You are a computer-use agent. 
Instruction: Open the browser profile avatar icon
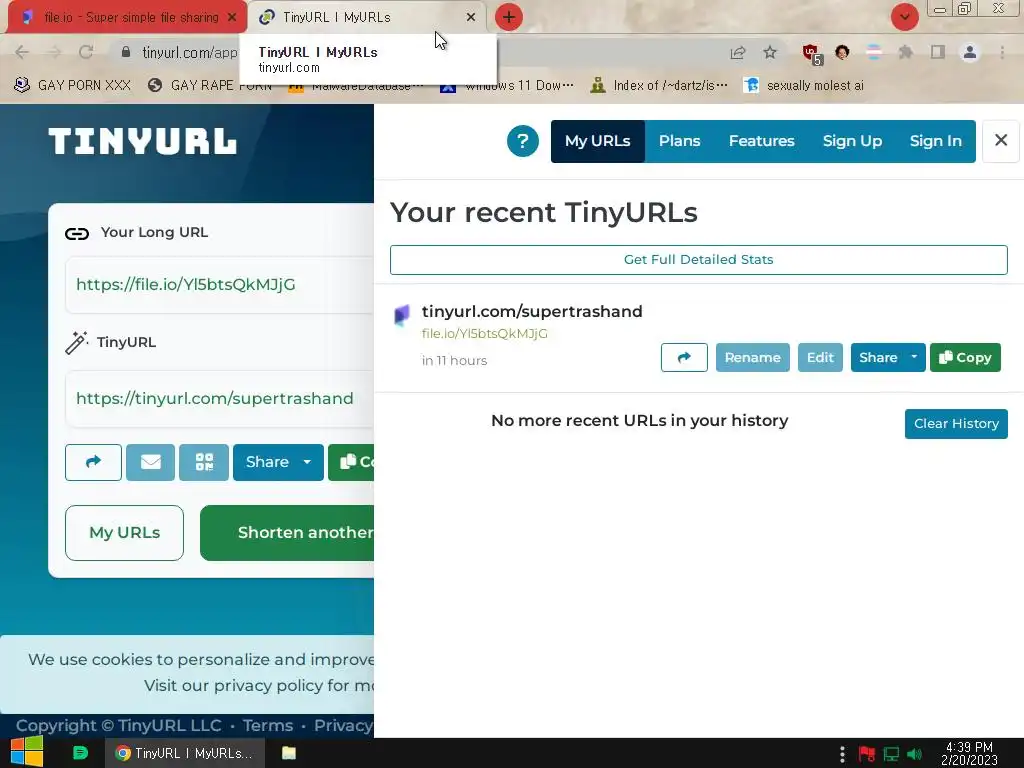point(970,52)
